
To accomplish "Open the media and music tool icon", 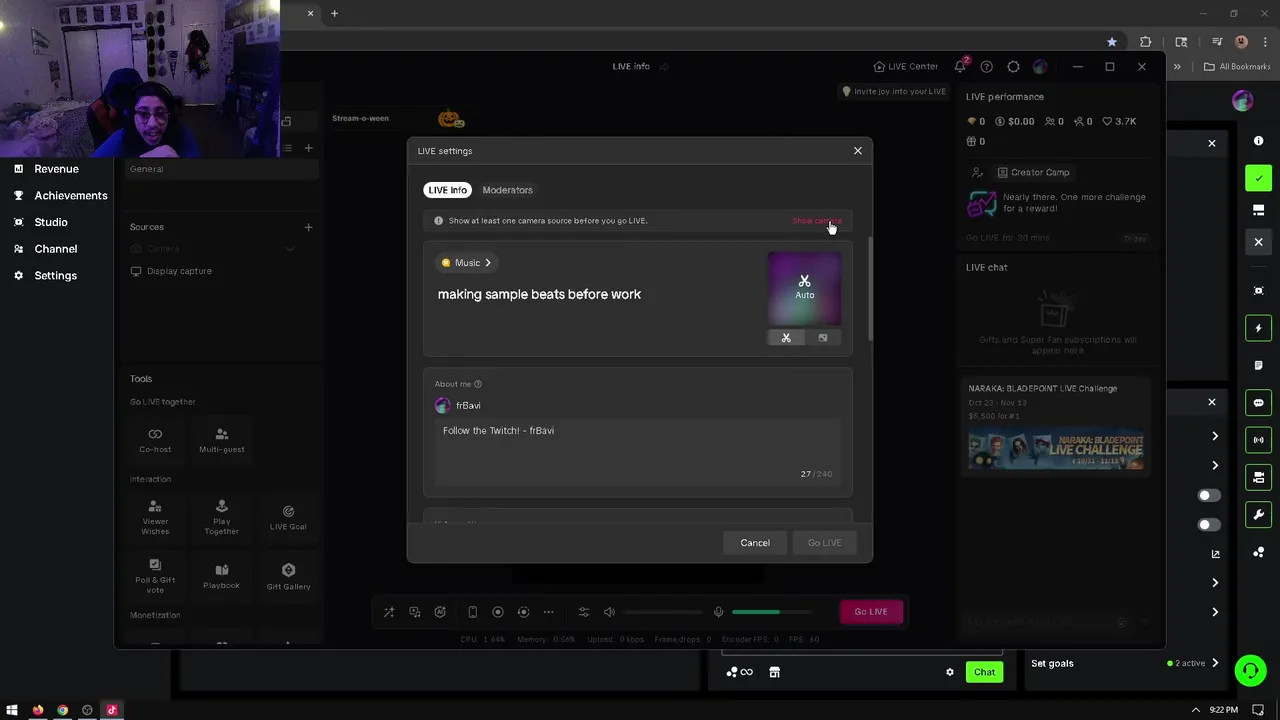I will [415, 612].
